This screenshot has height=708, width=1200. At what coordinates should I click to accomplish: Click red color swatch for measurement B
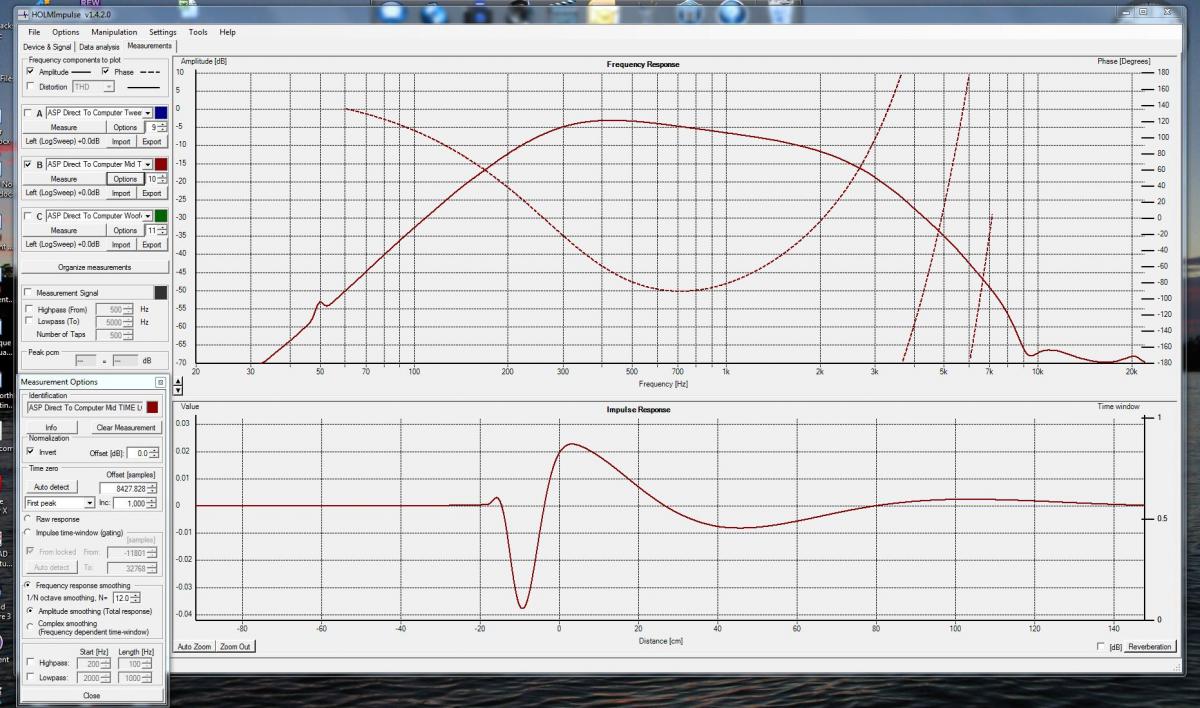coord(161,164)
